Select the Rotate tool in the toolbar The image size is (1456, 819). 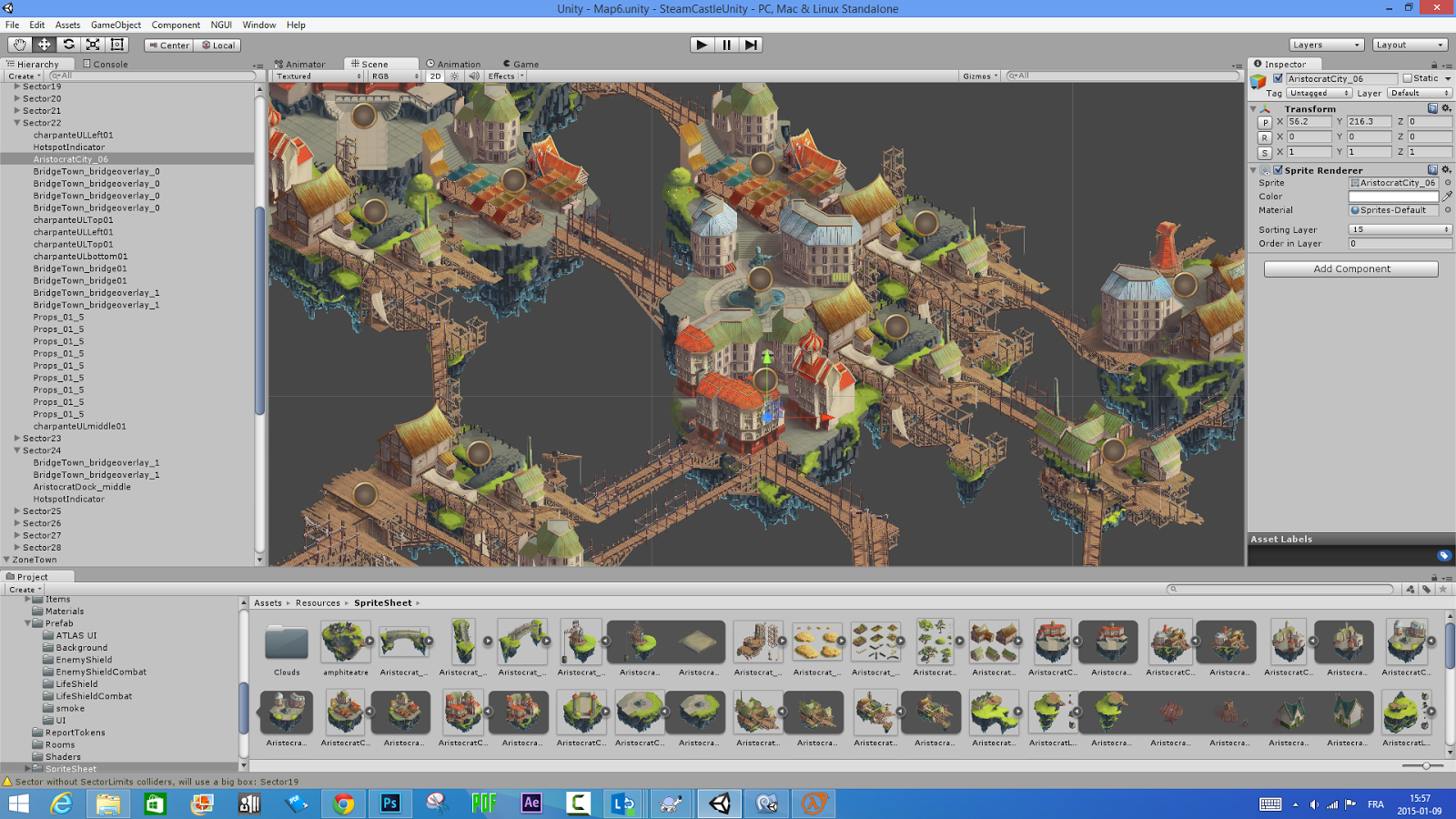(68, 45)
